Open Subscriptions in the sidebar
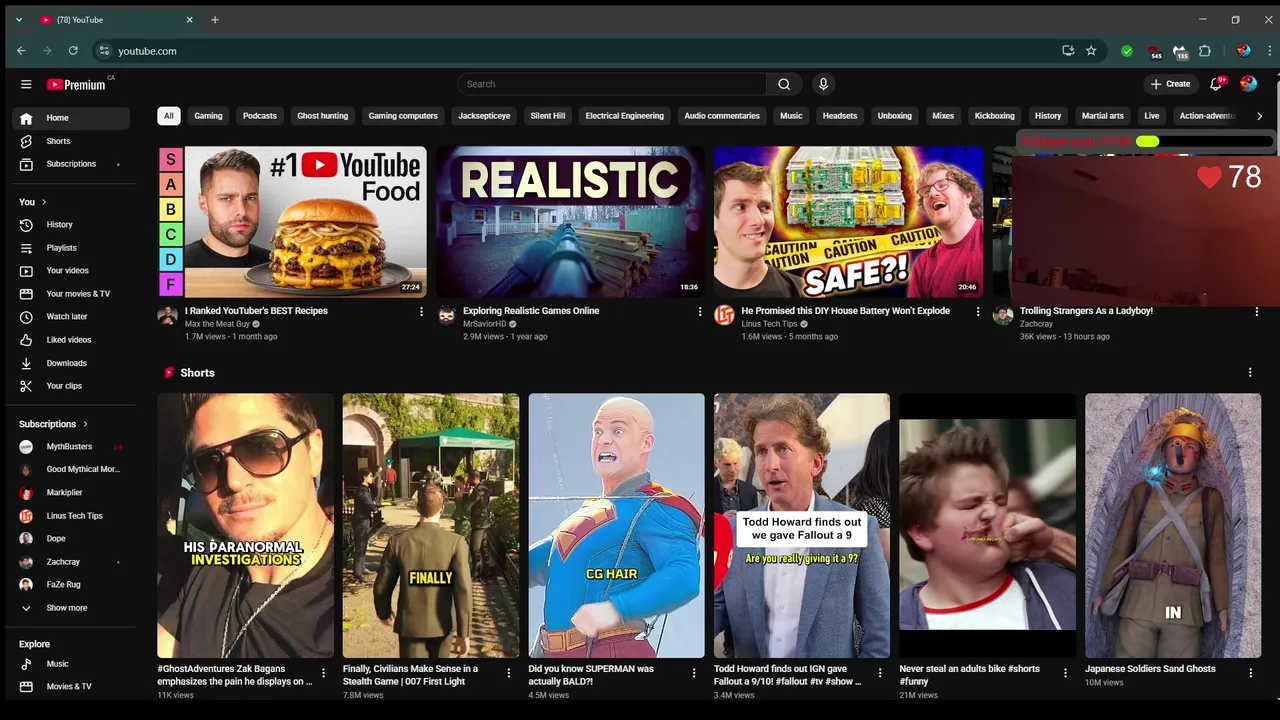Screen dimensions: 1280x720 point(71,164)
